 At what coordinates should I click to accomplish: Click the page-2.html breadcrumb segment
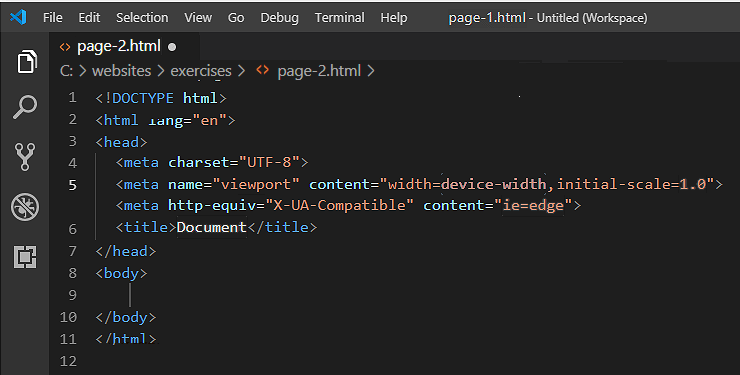click(x=319, y=71)
